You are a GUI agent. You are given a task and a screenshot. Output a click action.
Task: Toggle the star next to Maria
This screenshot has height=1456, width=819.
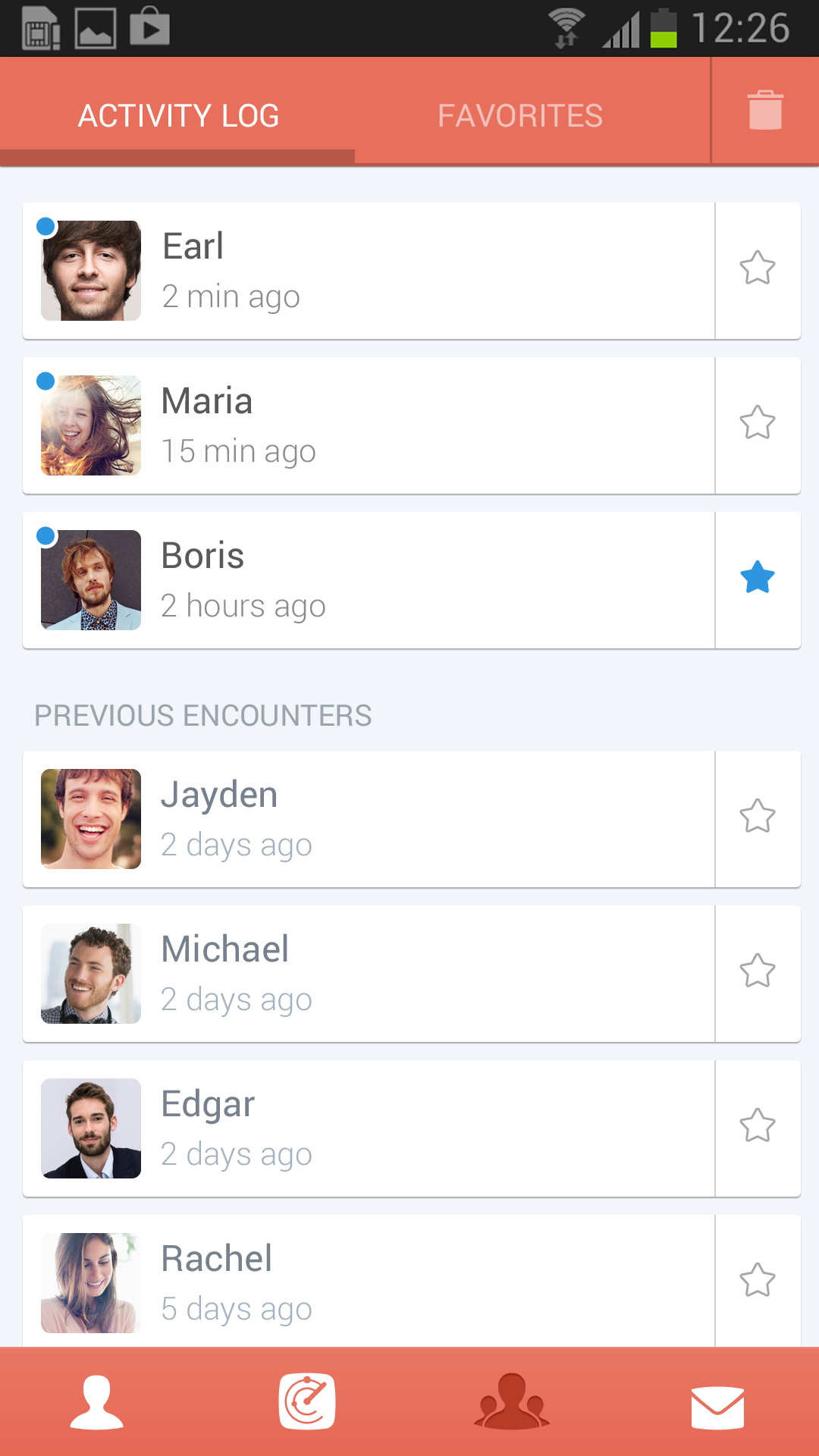pos(758,423)
